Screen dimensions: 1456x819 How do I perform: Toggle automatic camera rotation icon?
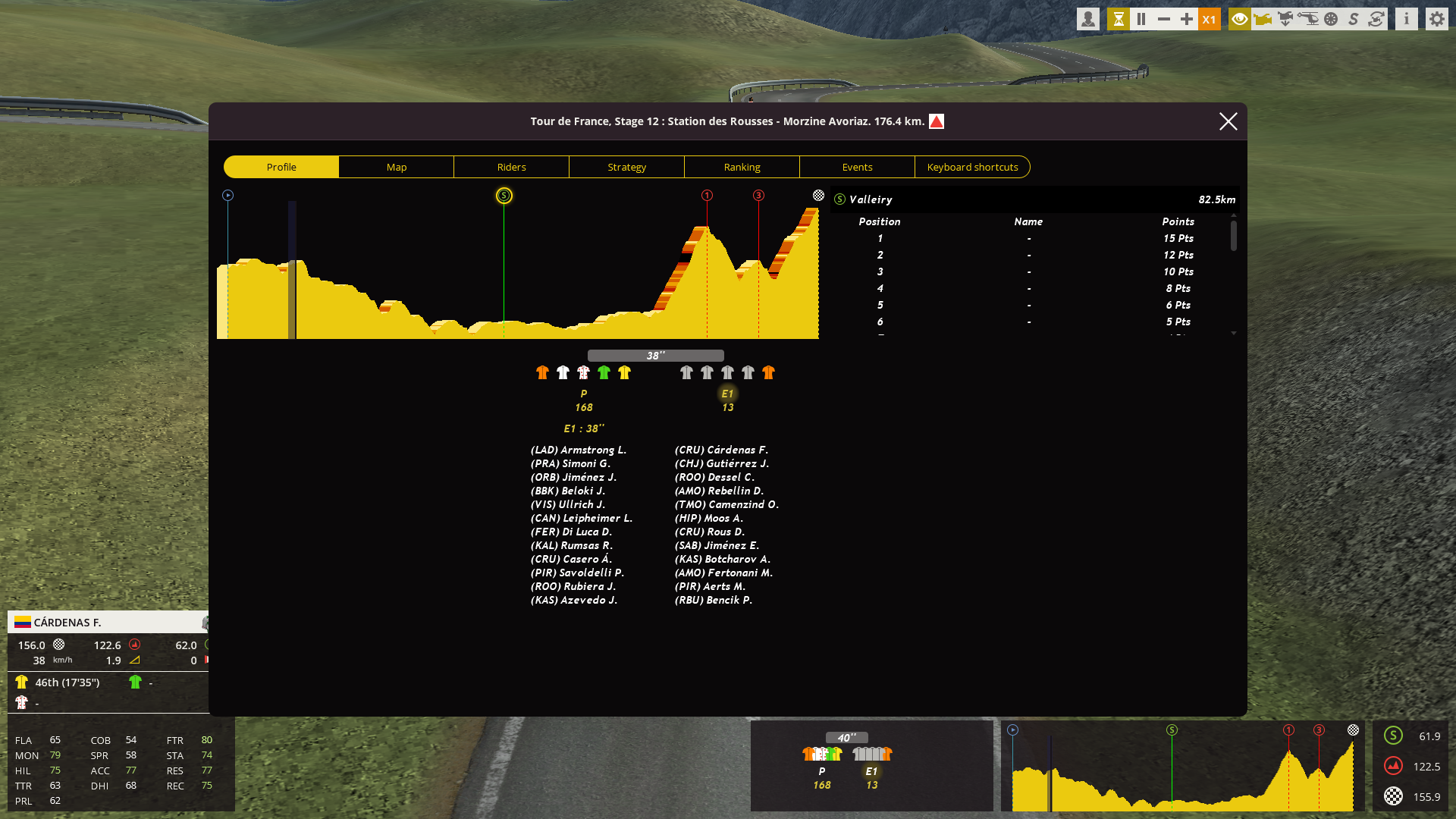(1376, 19)
